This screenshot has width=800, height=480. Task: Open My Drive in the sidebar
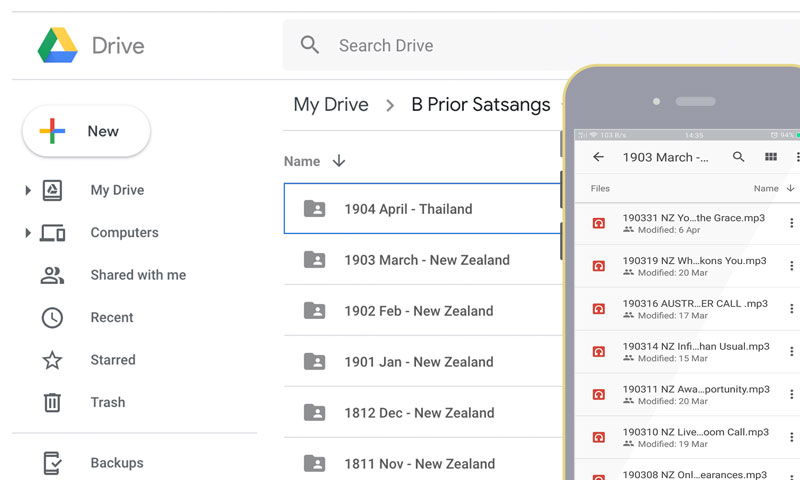(x=117, y=190)
